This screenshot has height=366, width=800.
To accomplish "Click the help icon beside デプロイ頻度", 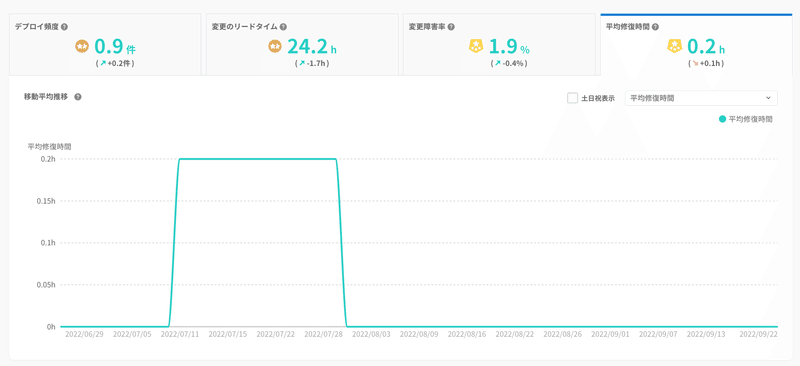I will (x=64, y=27).
